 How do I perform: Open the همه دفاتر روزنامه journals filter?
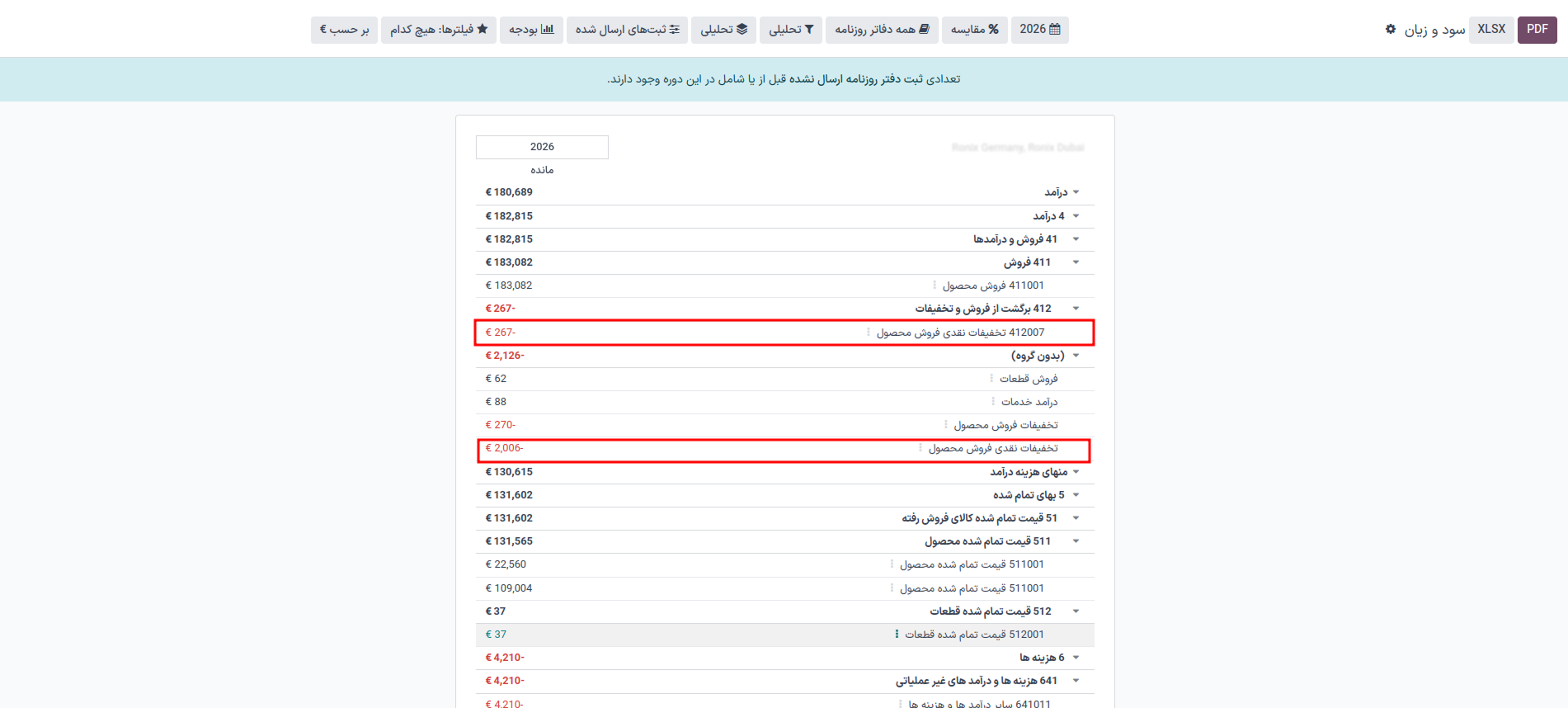point(881,29)
